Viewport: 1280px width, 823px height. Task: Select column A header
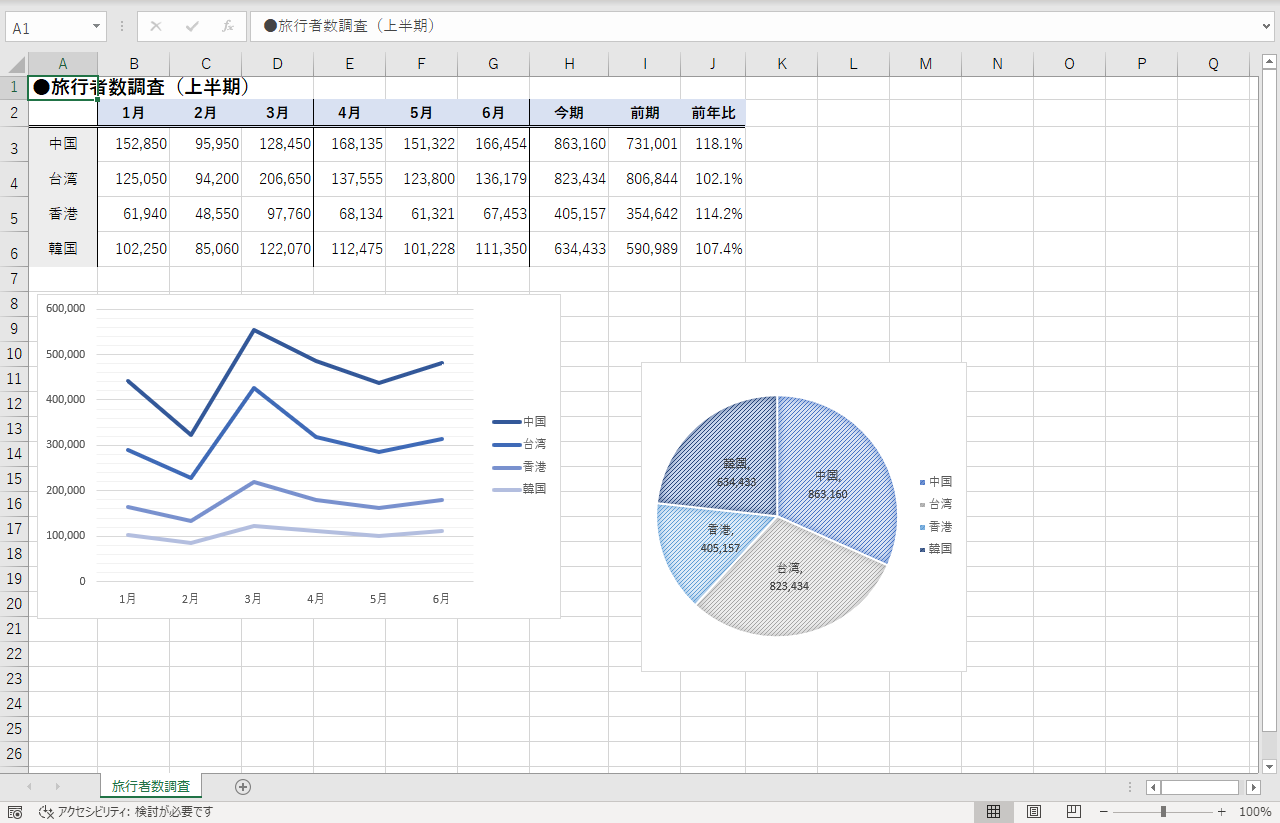[x=63, y=64]
